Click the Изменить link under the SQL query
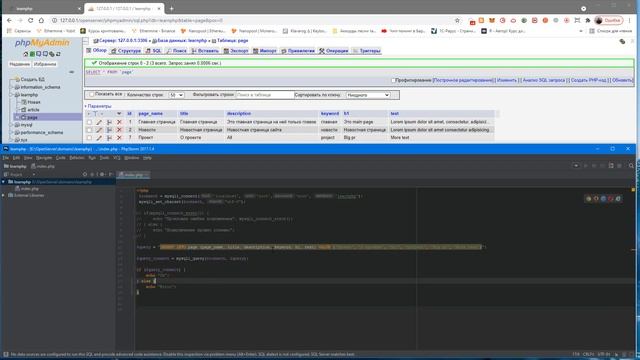Image resolution: width=640 pixels, height=360 pixels. tap(507, 80)
